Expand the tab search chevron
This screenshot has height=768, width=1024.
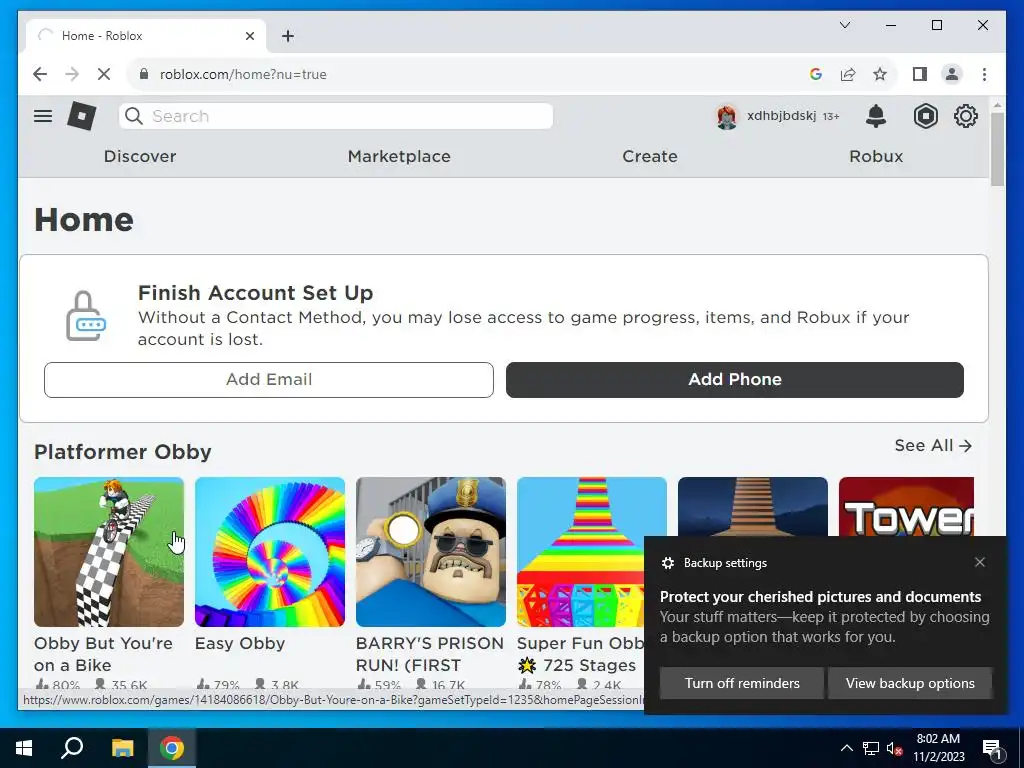tap(844, 25)
